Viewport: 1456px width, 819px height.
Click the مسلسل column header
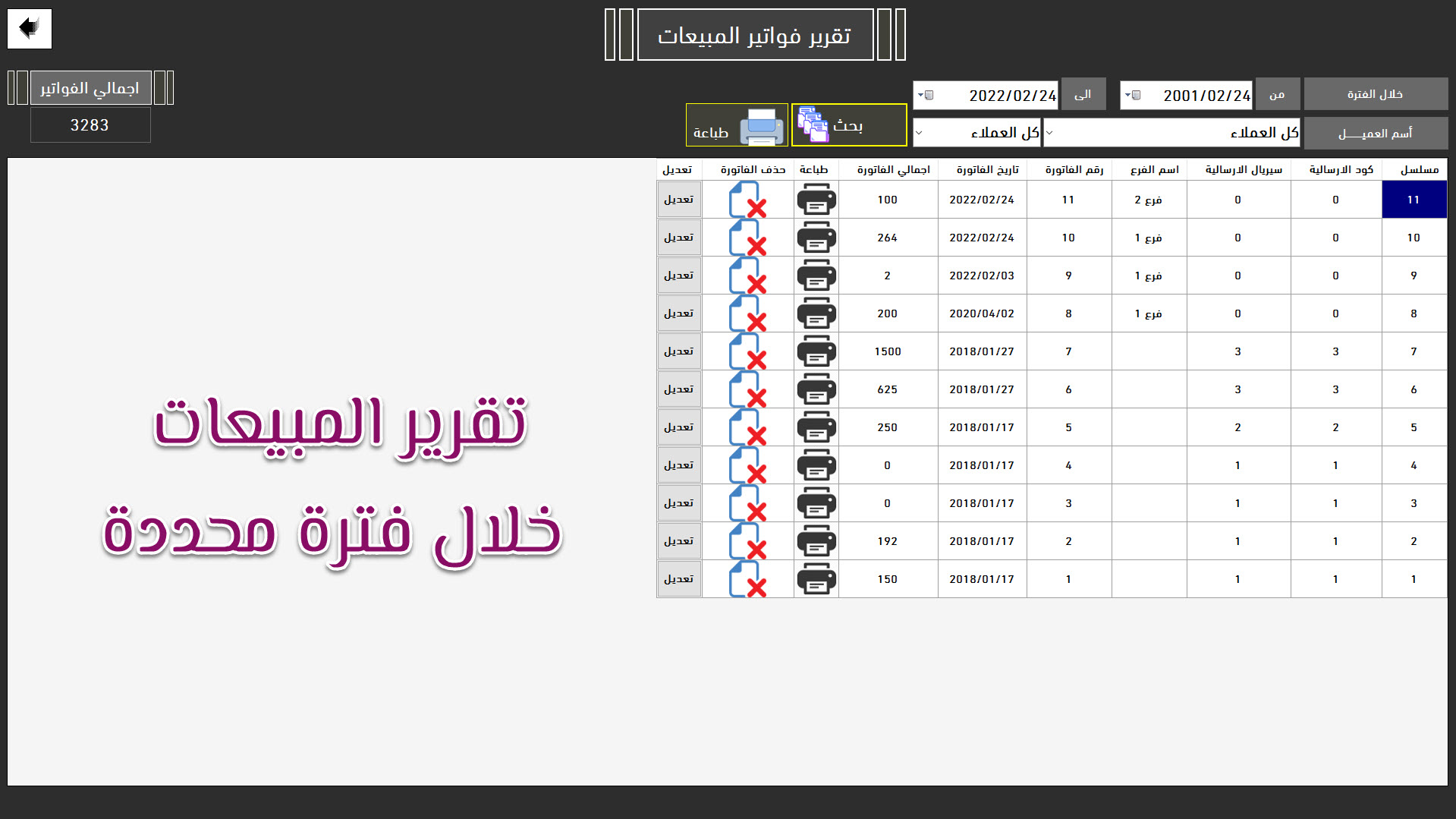(1415, 169)
